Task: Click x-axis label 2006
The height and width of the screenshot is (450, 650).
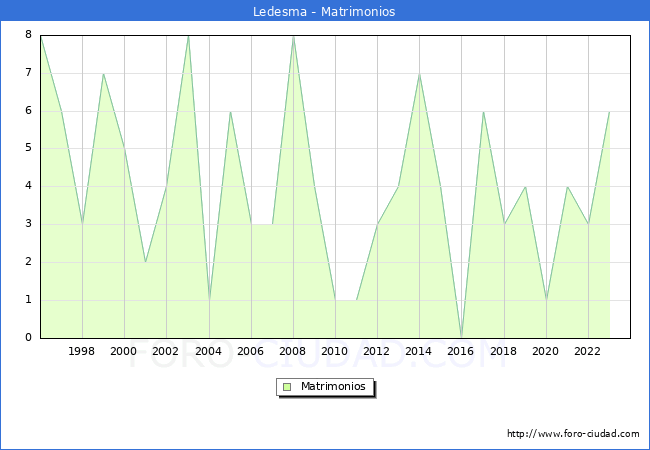Action: 250,351
